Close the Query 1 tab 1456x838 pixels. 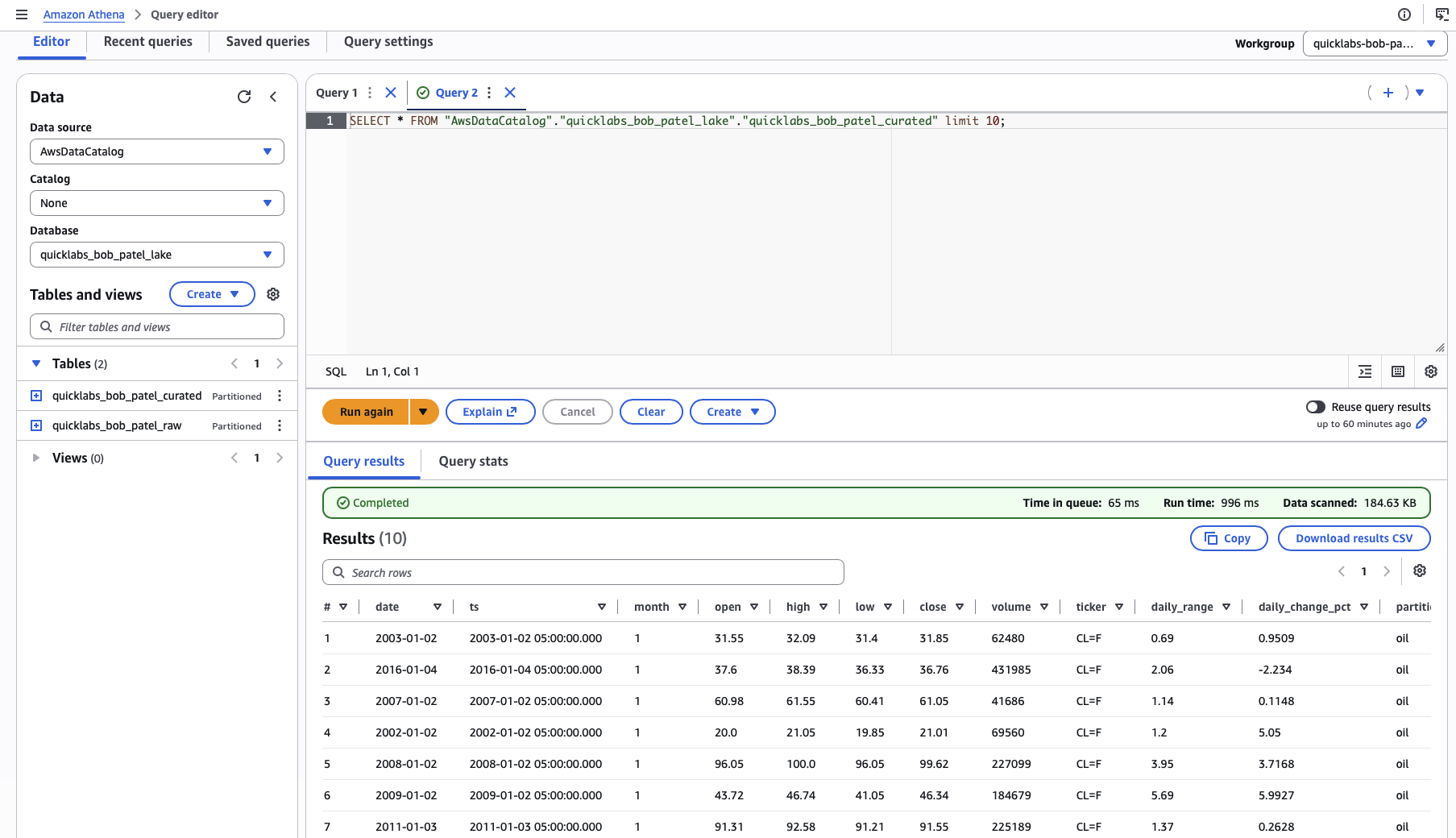pyautogui.click(x=391, y=93)
